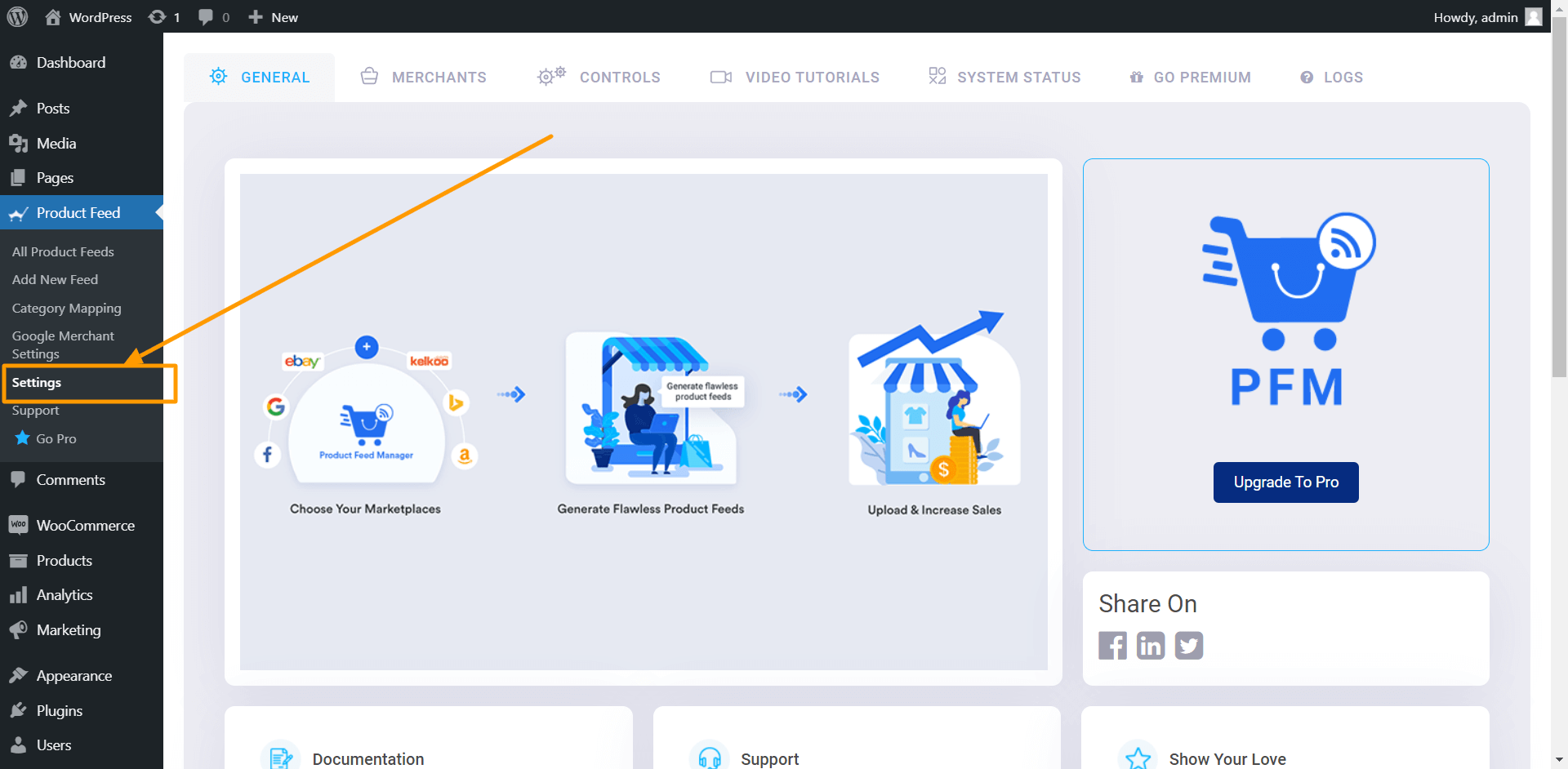Image resolution: width=1568 pixels, height=769 pixels.
Task: Click the Documentation card heading
Action: point(368,759)
